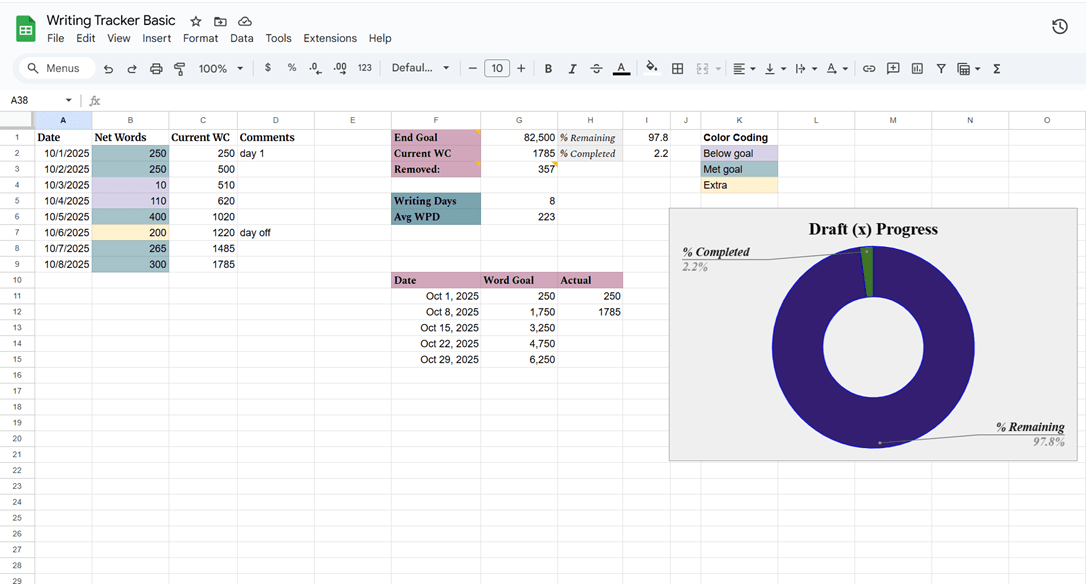1086x584 pixels.
Task: Create a filter
Action: [941, 69]
